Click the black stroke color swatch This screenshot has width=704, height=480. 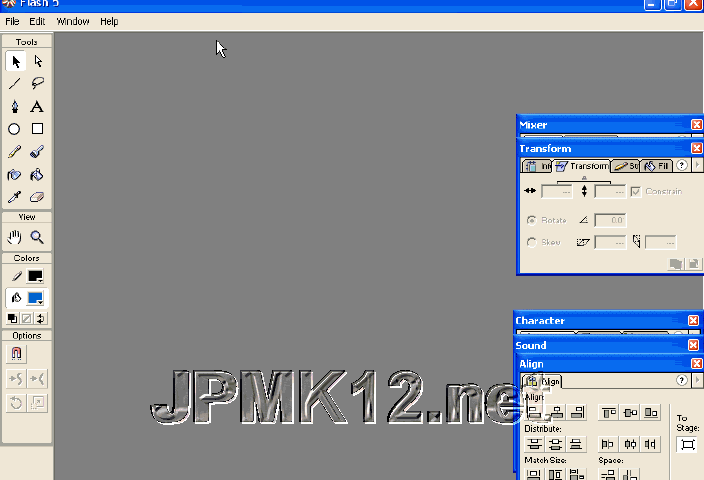click(36, 276)
